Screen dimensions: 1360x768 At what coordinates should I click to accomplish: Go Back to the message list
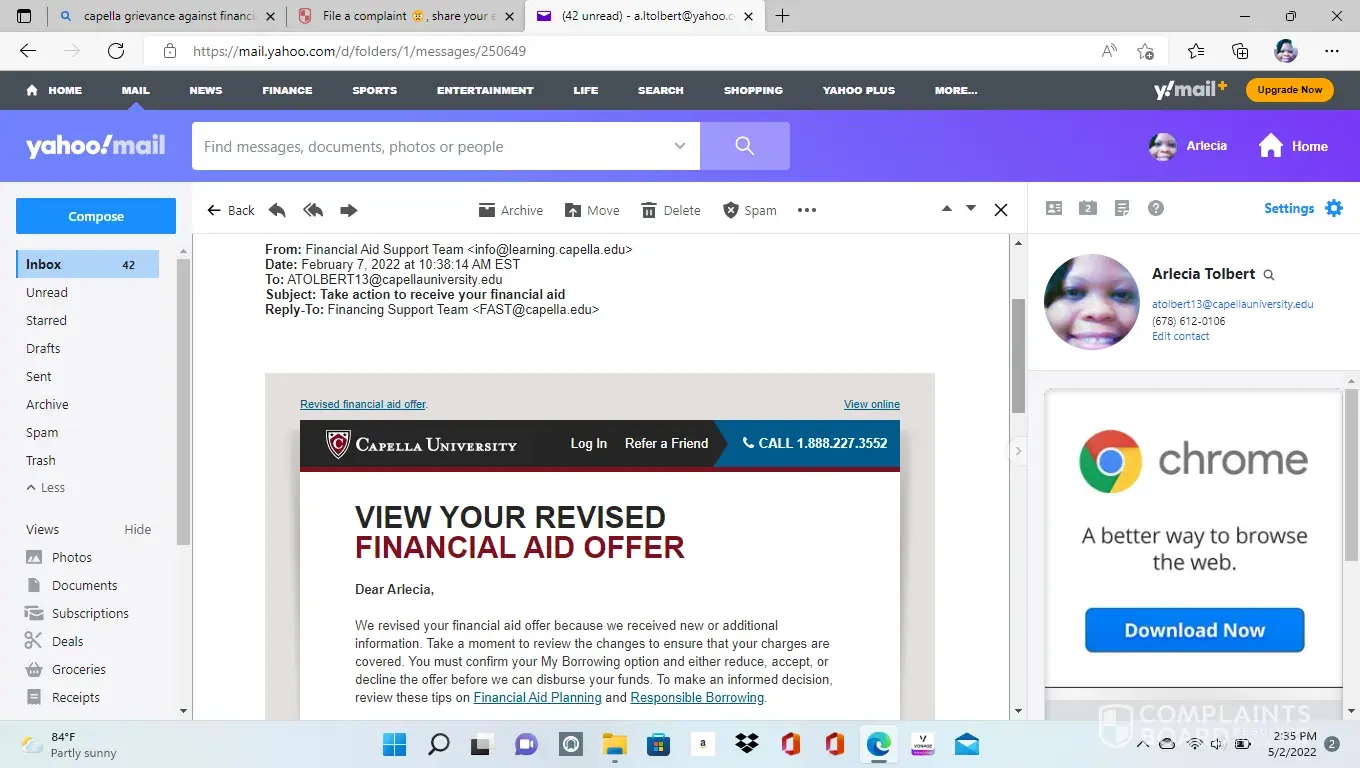230,210
